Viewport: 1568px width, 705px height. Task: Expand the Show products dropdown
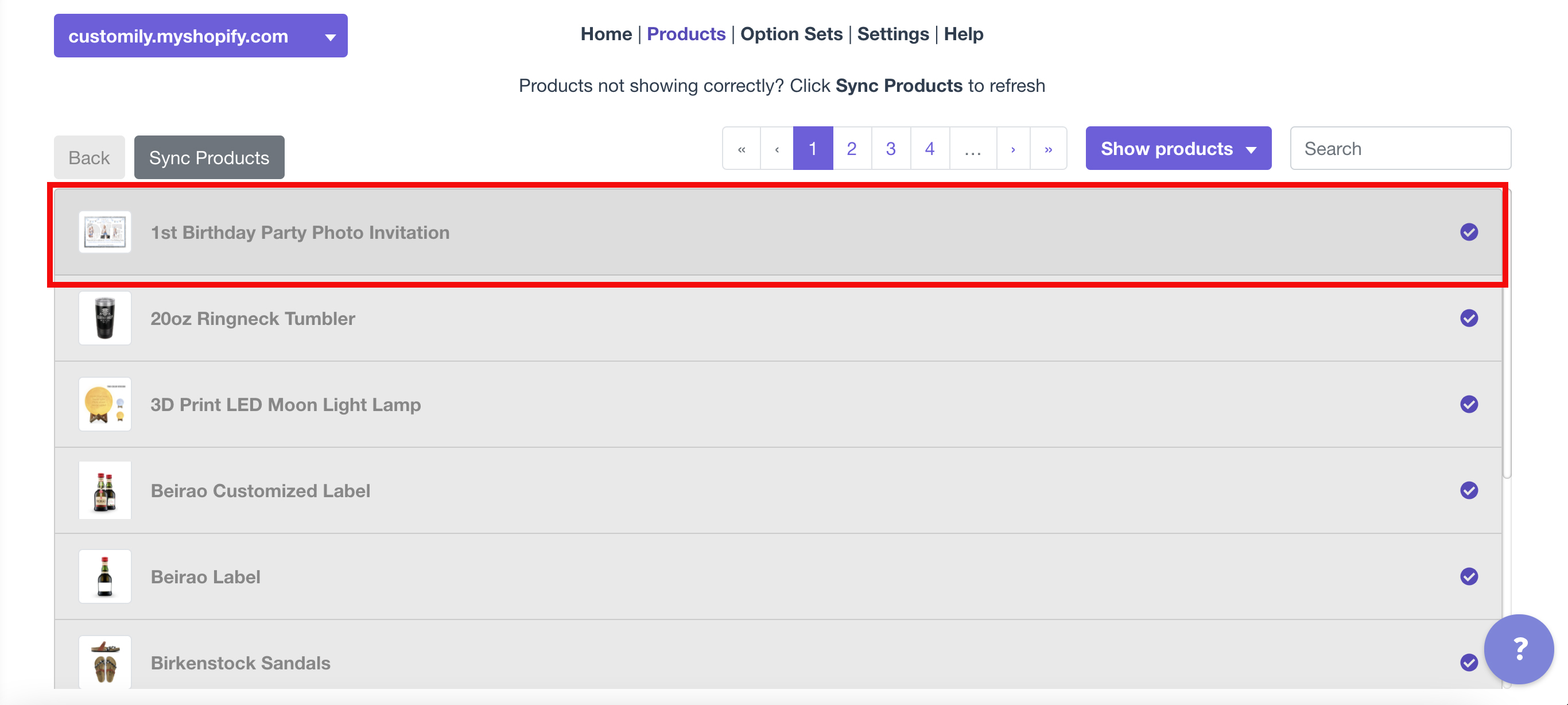1178,149
